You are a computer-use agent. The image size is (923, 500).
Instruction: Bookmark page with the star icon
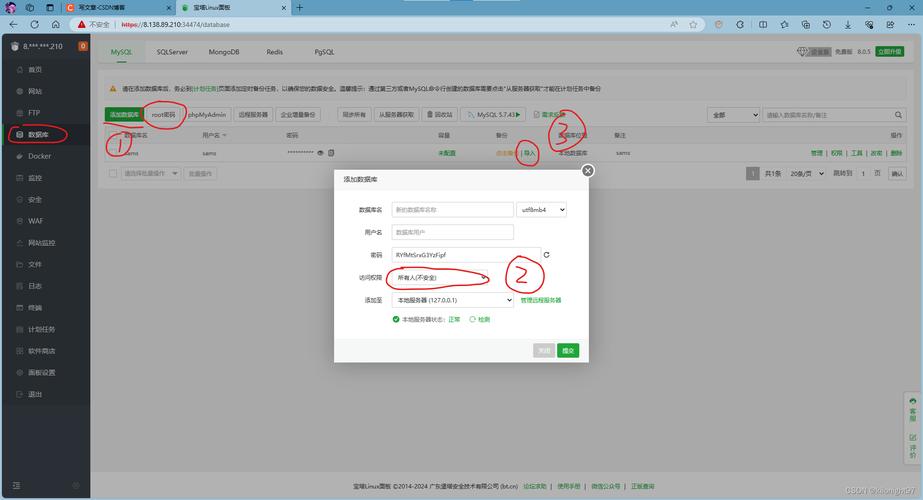(693, 25)
